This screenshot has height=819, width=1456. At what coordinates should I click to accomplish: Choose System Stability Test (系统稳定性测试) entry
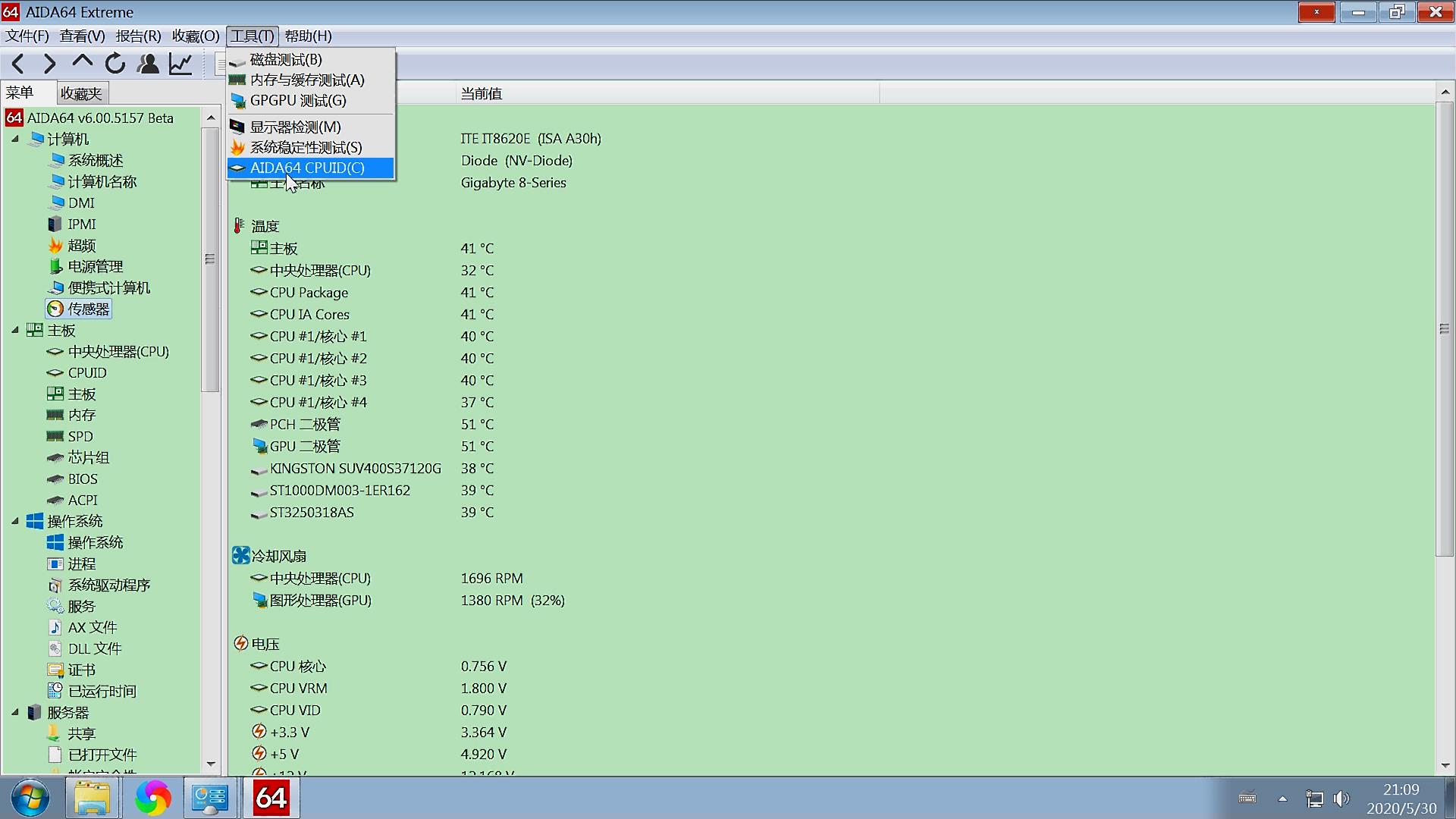point(306,148)
